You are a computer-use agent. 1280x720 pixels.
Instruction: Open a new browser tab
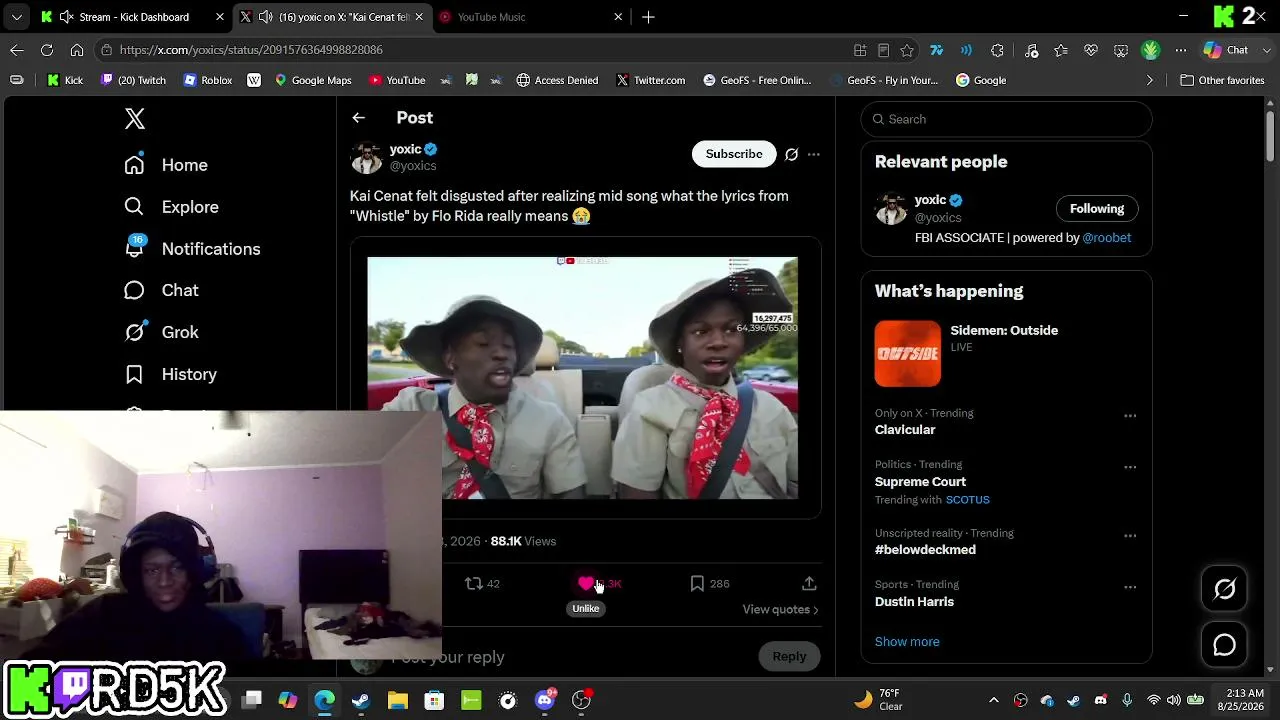[648, 17]
